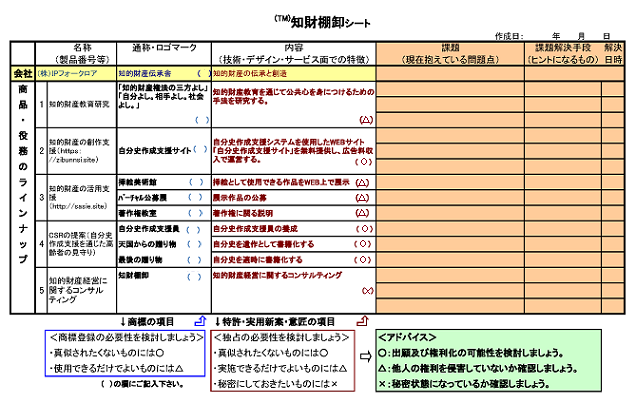Select the 通称・ロゴマーク column header

pos(164,54)
